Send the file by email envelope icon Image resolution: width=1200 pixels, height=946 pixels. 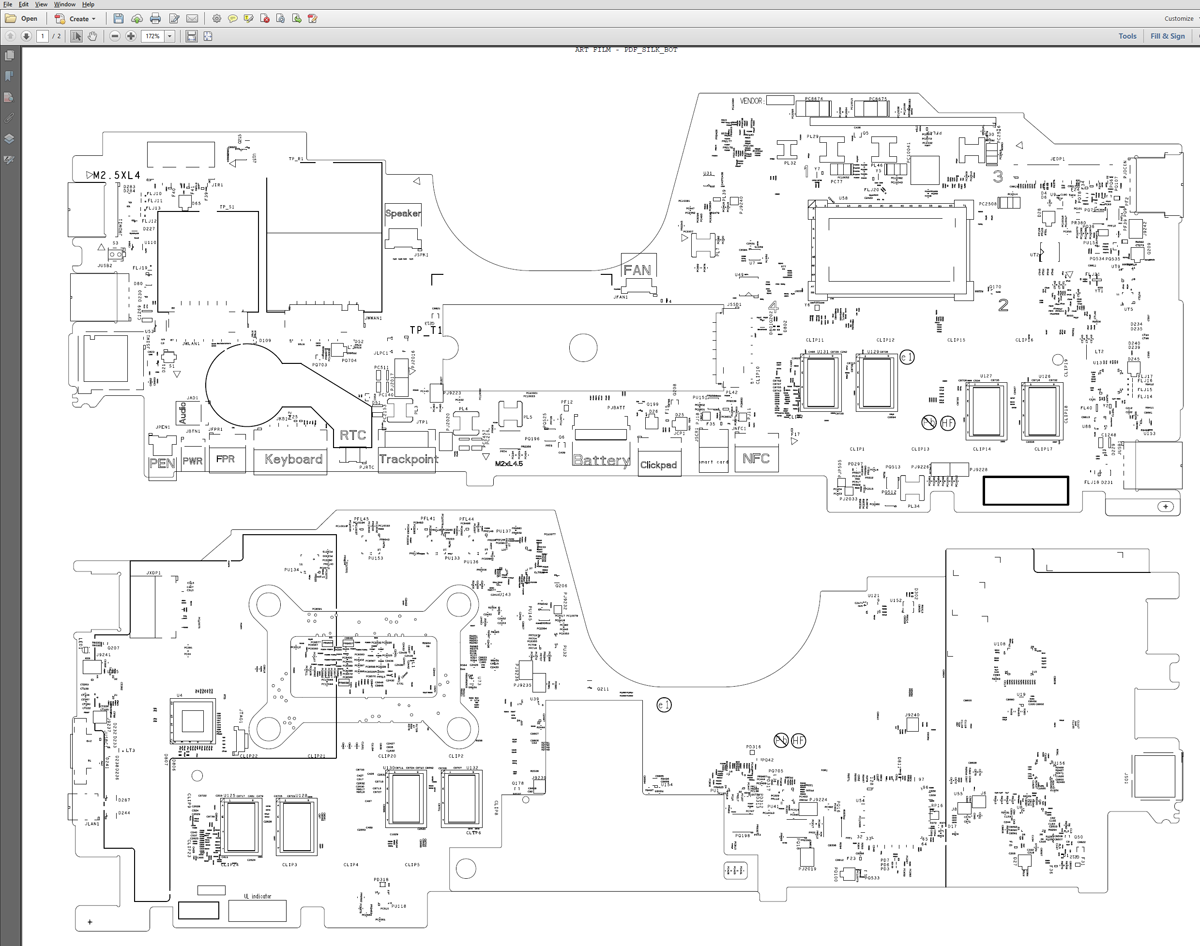coord(192,19)
